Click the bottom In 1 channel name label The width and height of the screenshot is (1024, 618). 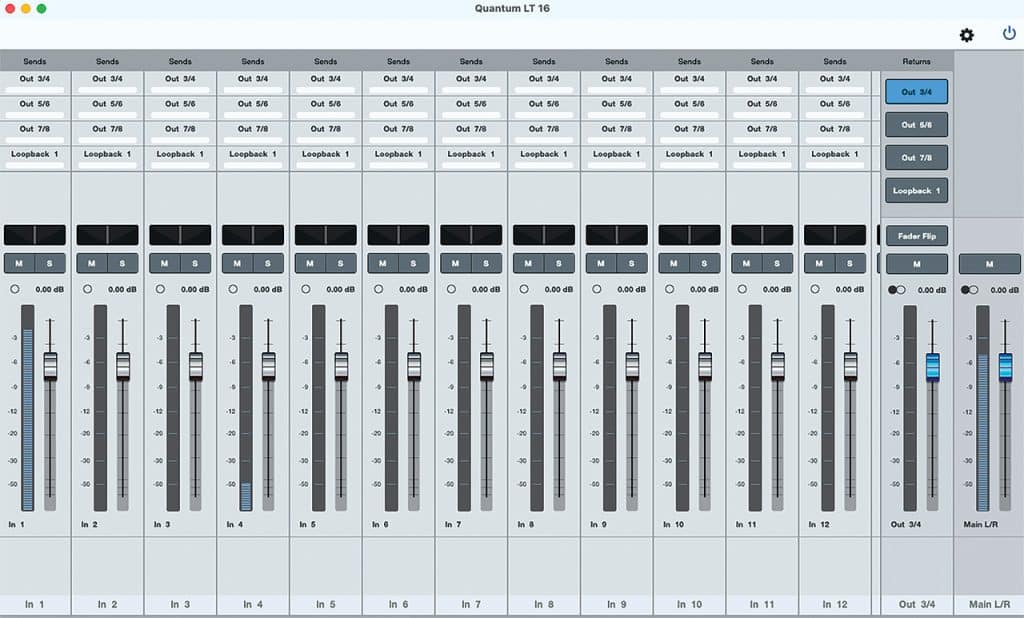point(35,604)
